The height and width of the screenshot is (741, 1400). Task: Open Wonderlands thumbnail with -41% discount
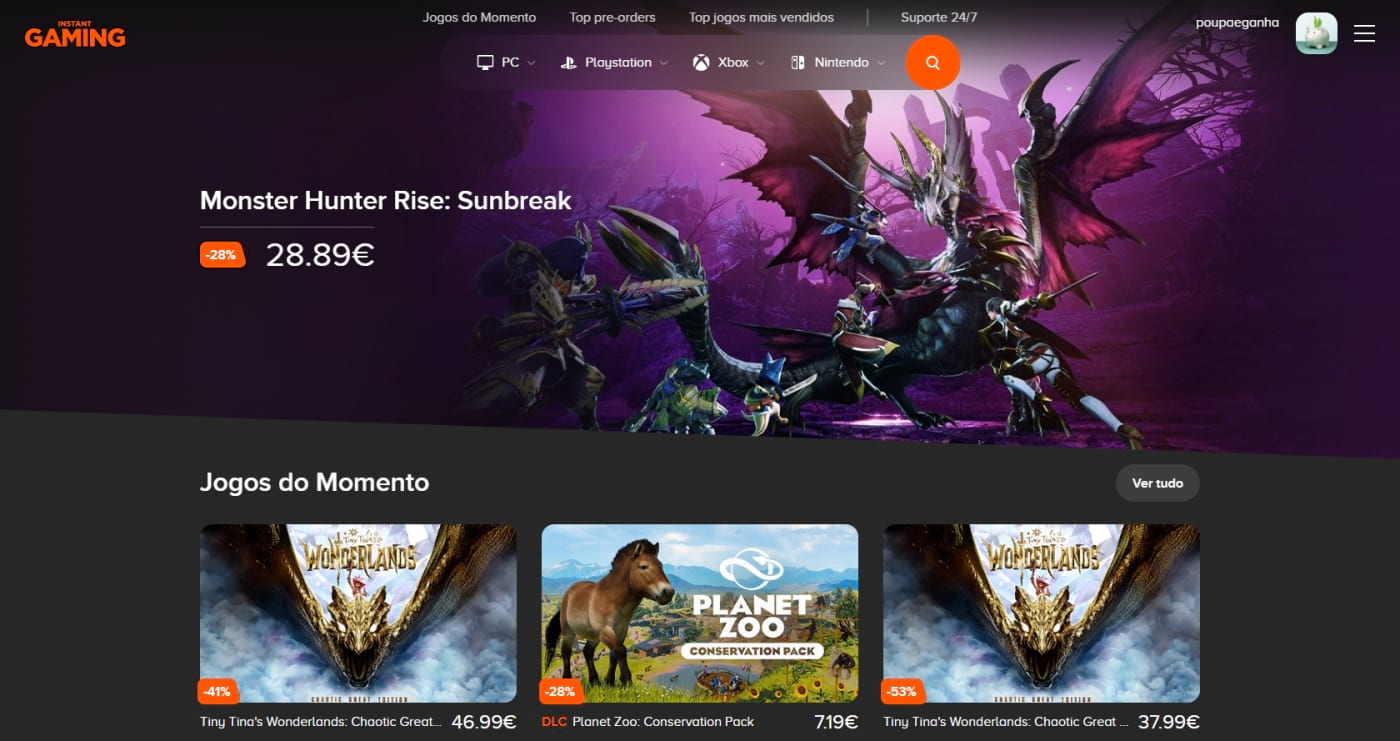pyautogui.click(x=358, y=613)
